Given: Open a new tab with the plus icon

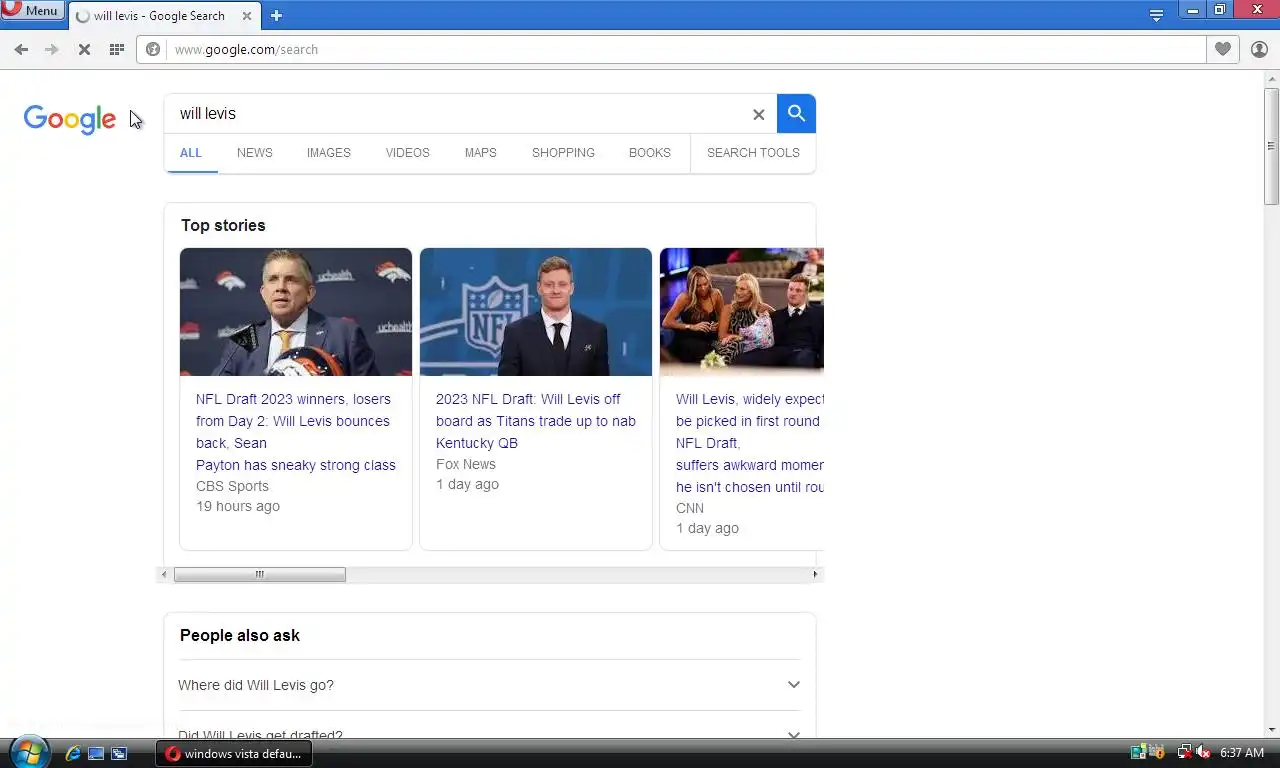Looking at the screenshot, I should pyautogui.click(x=276, y=15).
